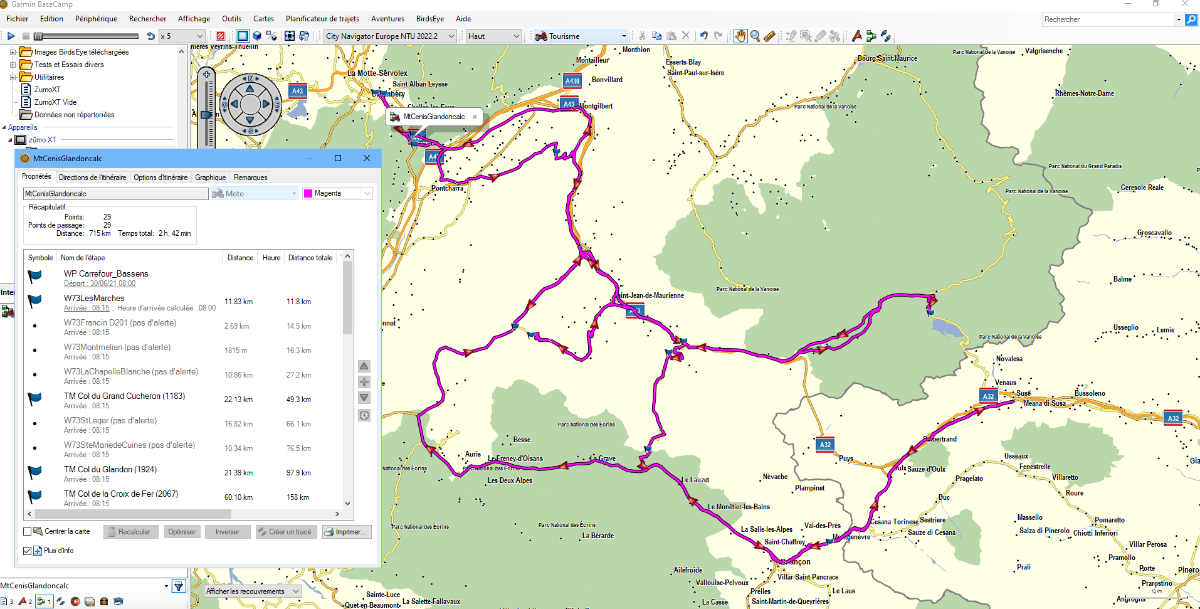Viewport: 1200px width, 609px height.
Task: Choose the new route tool
Action: point(871,35)
